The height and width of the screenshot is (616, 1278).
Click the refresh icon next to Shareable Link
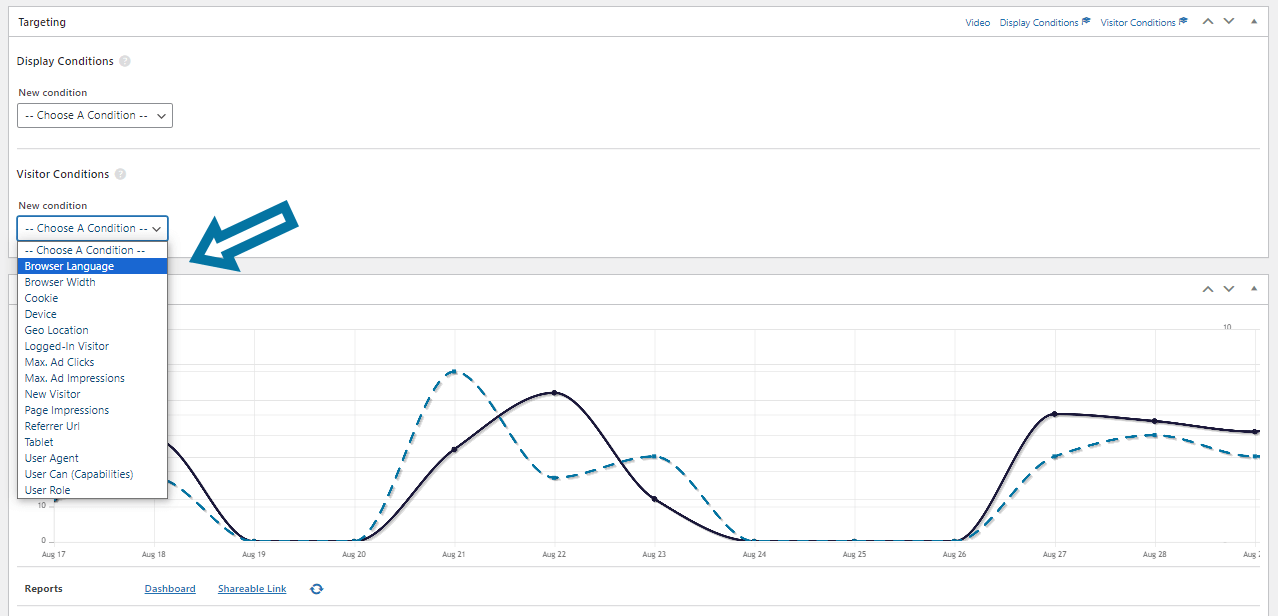click(x=316, y=589)
